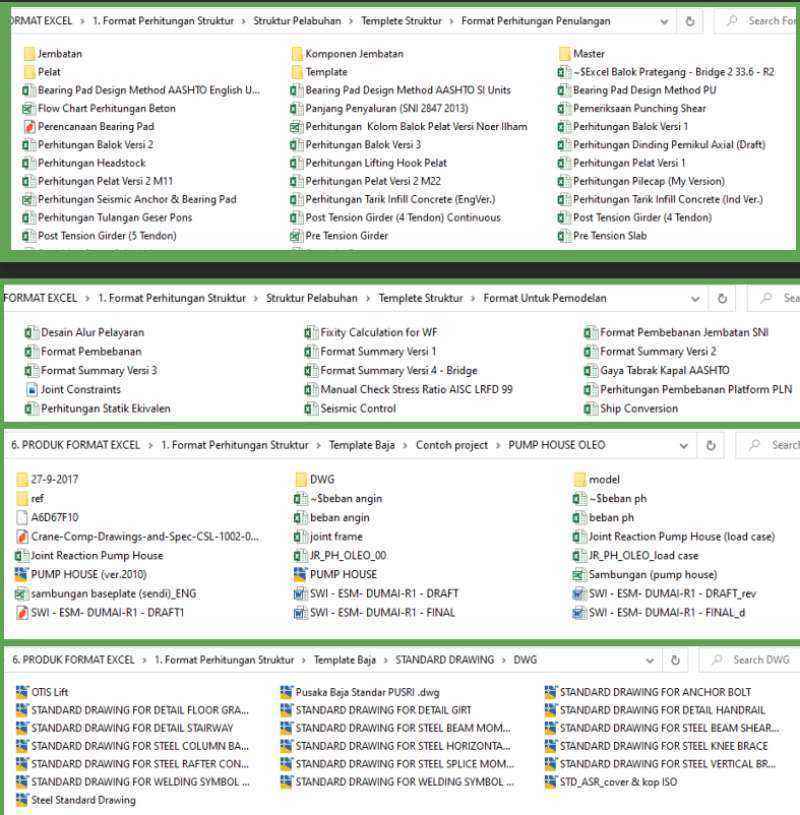Expand chevron after STANDARD DRAWING in DWG window
This screenshot has width=800, height=815.
(504, 660)
